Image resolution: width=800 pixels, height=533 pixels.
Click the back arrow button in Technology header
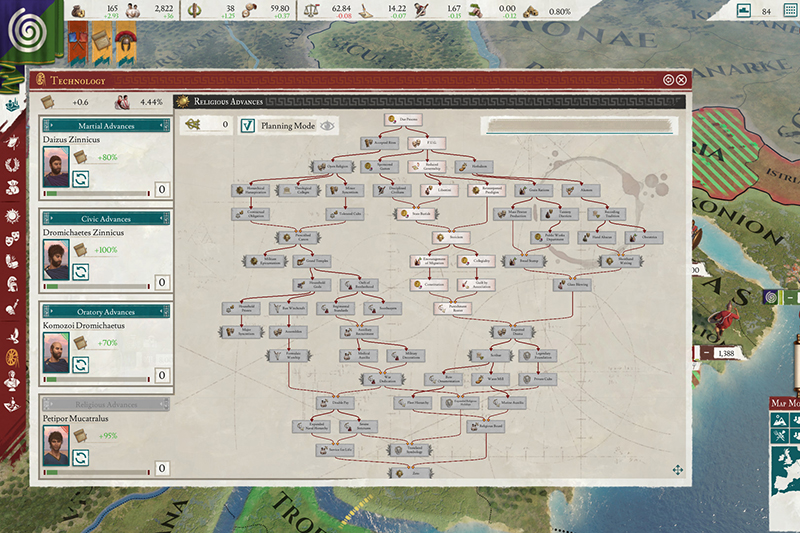point(668,80)
